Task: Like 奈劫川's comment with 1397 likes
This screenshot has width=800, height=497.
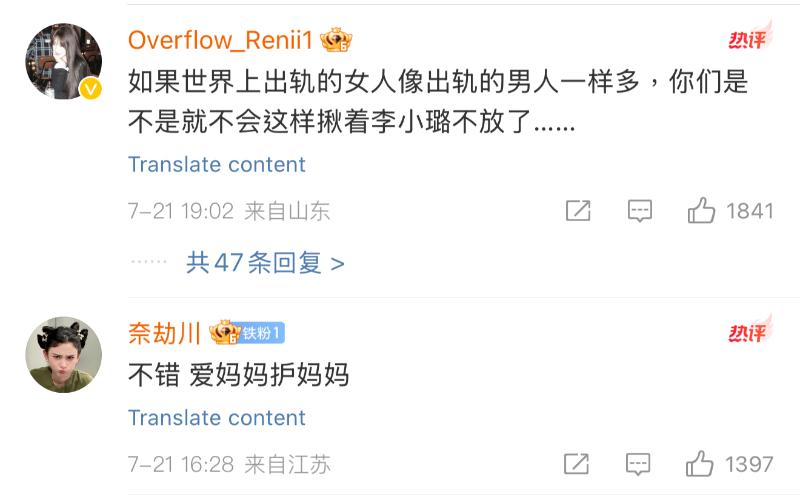Action: coord(700,464)
